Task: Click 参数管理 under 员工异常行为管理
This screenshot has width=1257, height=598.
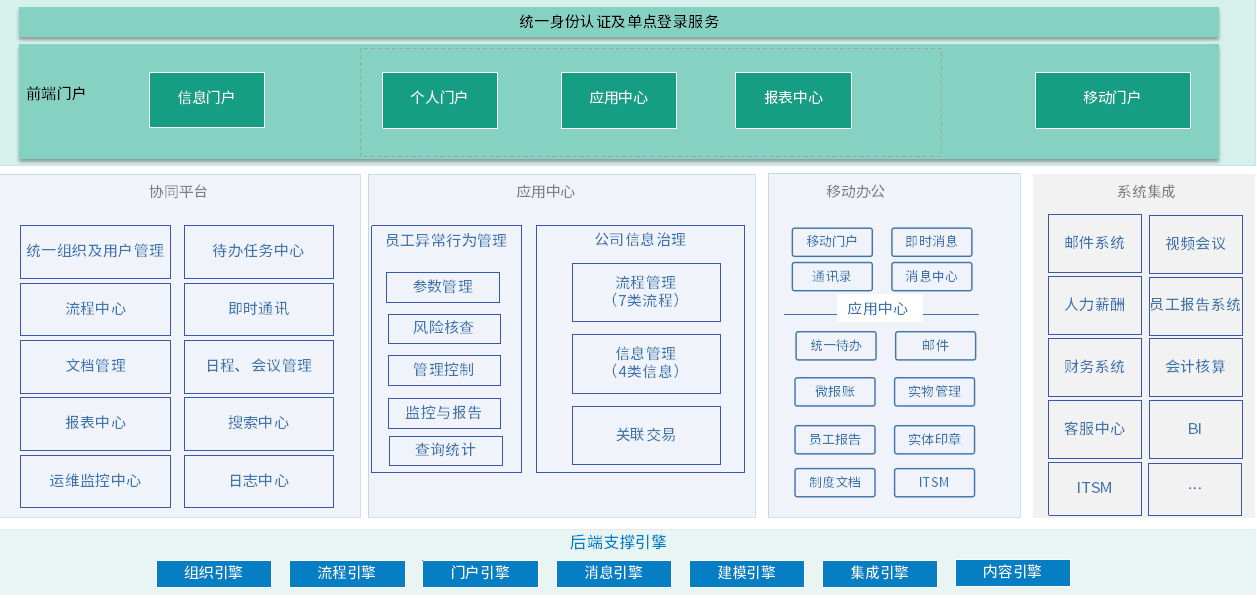Action: (x=443, y=287)
